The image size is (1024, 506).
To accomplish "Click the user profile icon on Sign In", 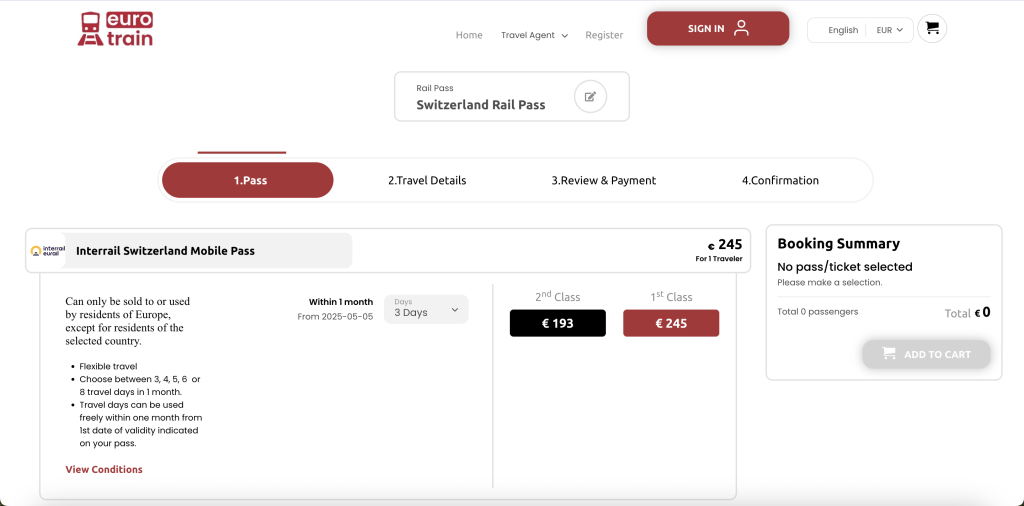I will click(741, 28).
